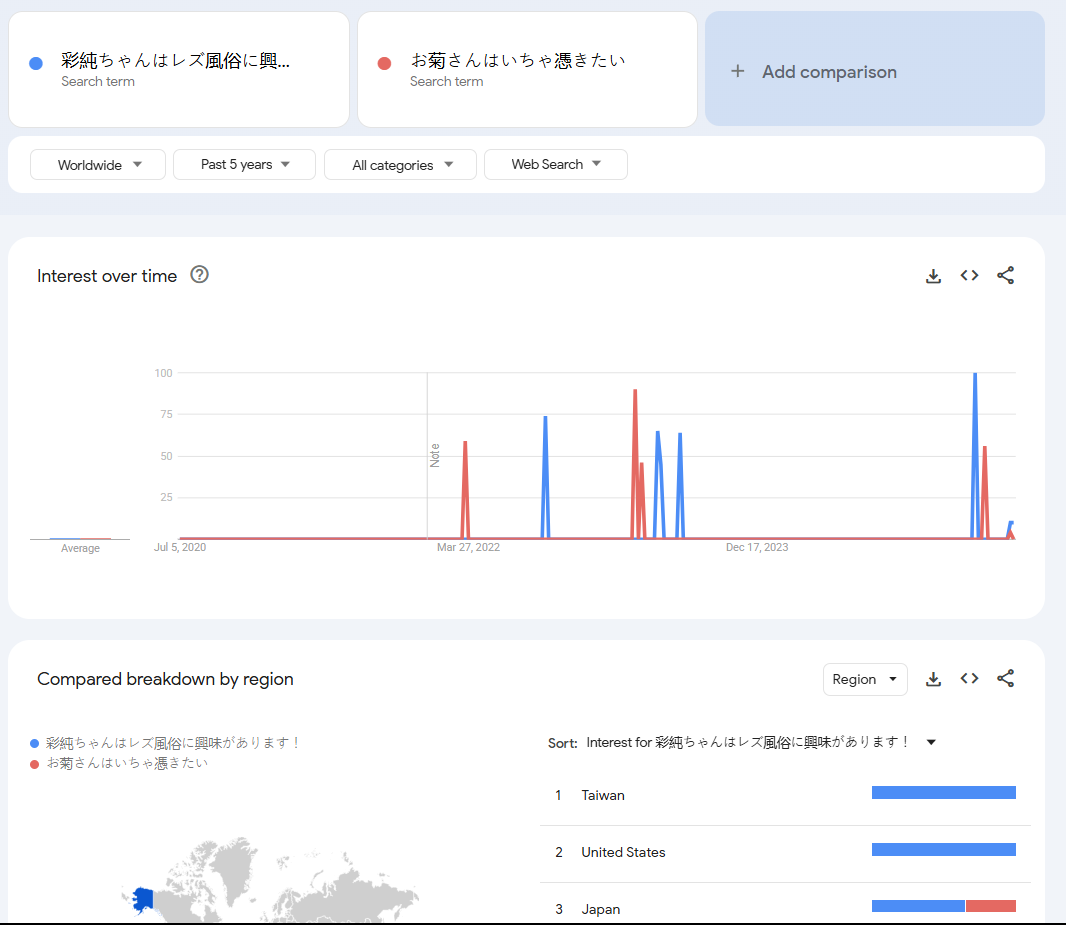Image resolution: width=1066 pixels, height=925 pixels.
Task: Open the Sort by interest dropdown
Action: coord(761,742)
